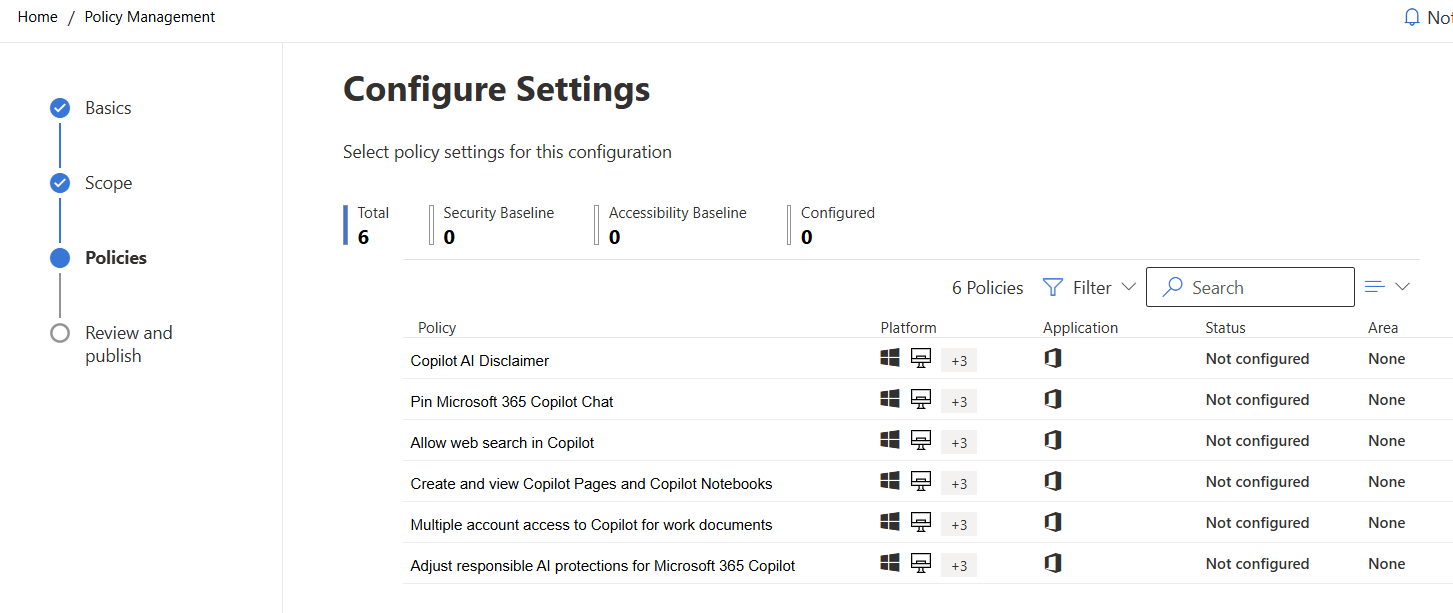The height and width of the screenshot is (613, 1453).
Task: Click the application icon on Multiple account access row
Action: [x=1052, y=522]
